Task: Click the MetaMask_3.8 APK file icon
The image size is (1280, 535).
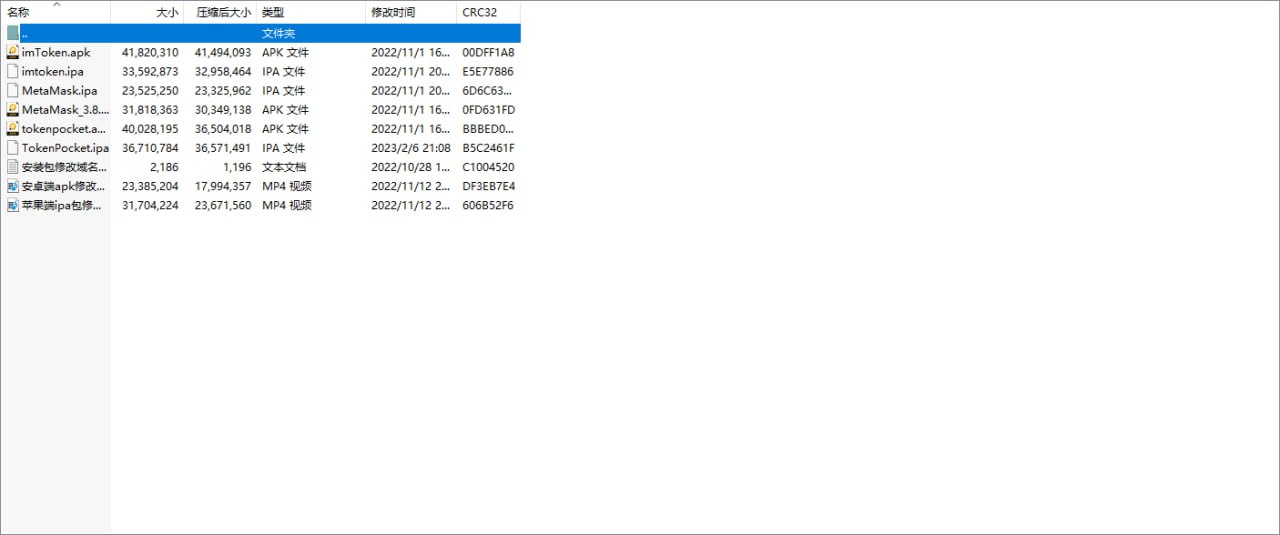Action: tap(12, 109)
